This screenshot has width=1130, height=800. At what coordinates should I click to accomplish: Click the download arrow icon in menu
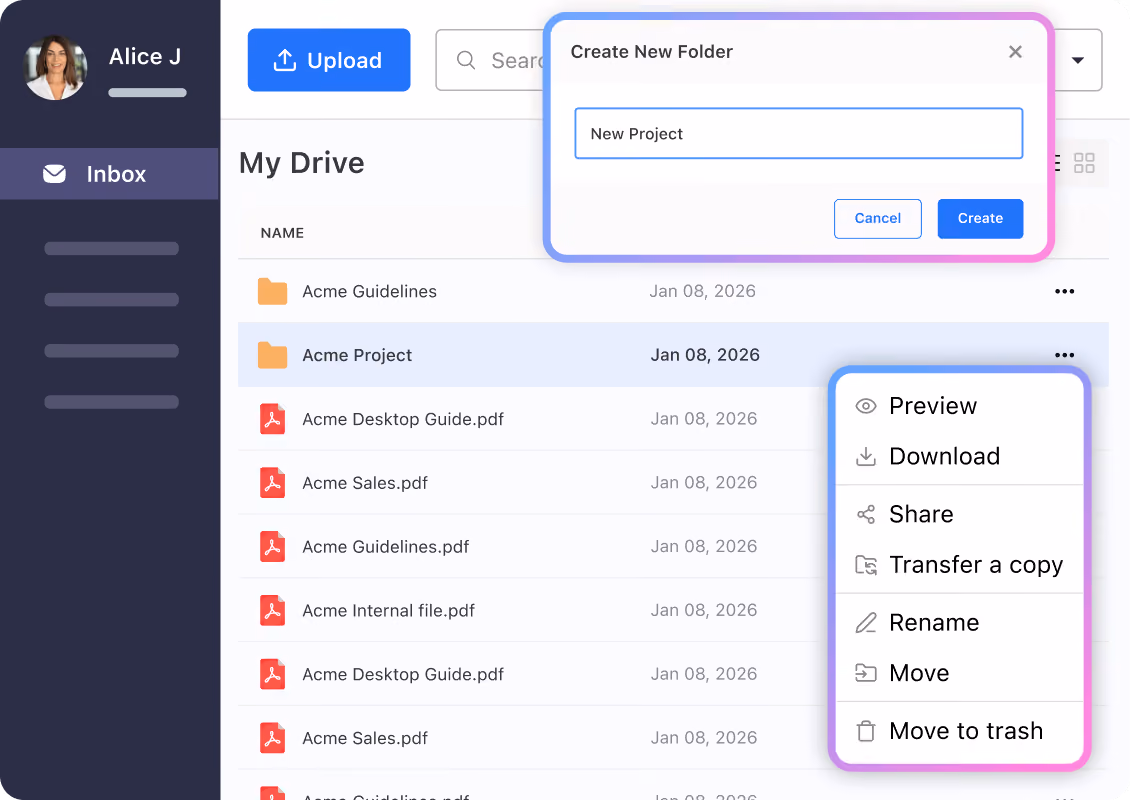866,456
